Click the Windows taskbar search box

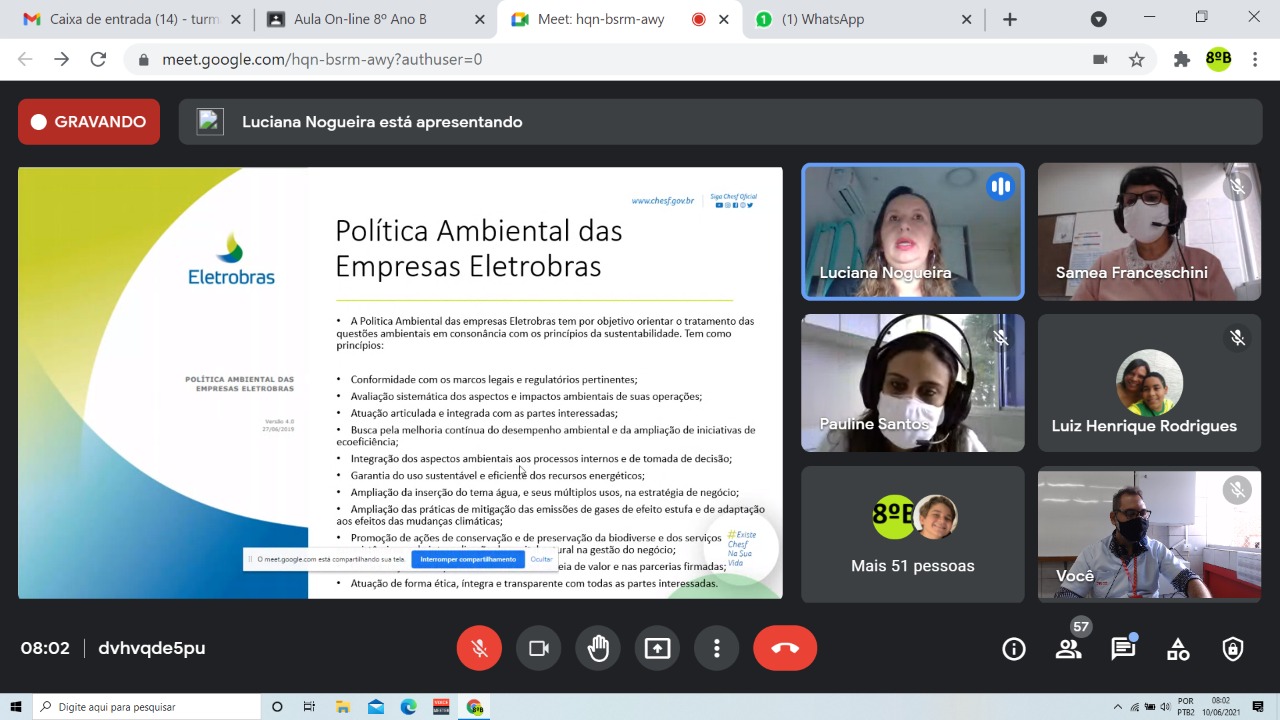(x=146, y=707)
